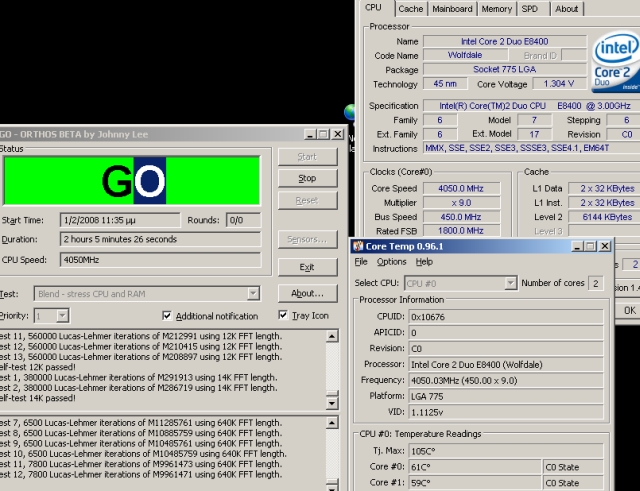The height and width of the screenshot is (491, 640).
Task: Click the Number of cores field
Action: pos(596,283)
